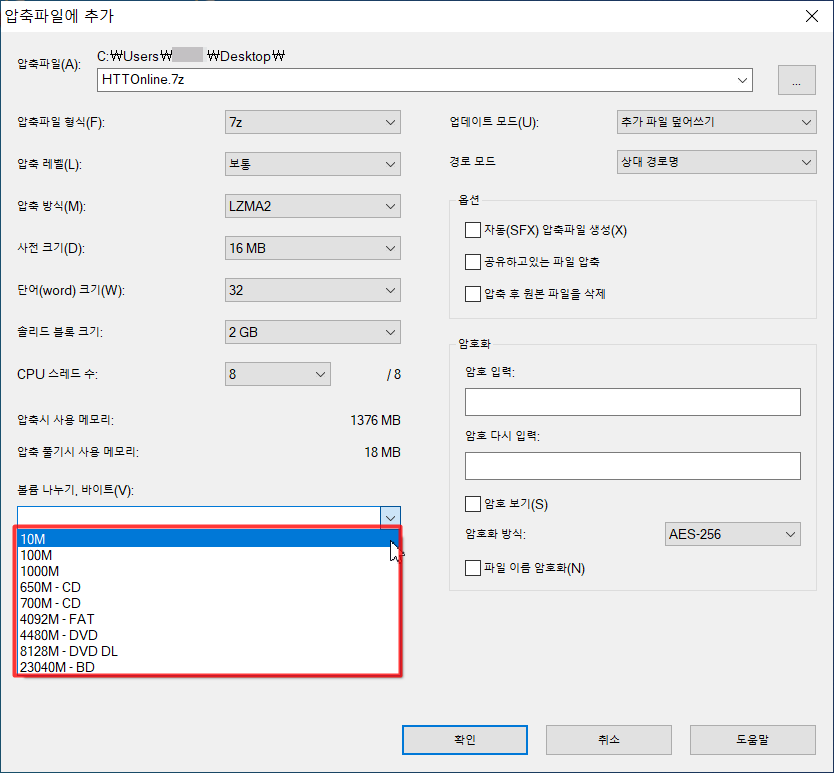834x773 pixels.
Task: Select 1000M volume size option
Action: point(208,571)
